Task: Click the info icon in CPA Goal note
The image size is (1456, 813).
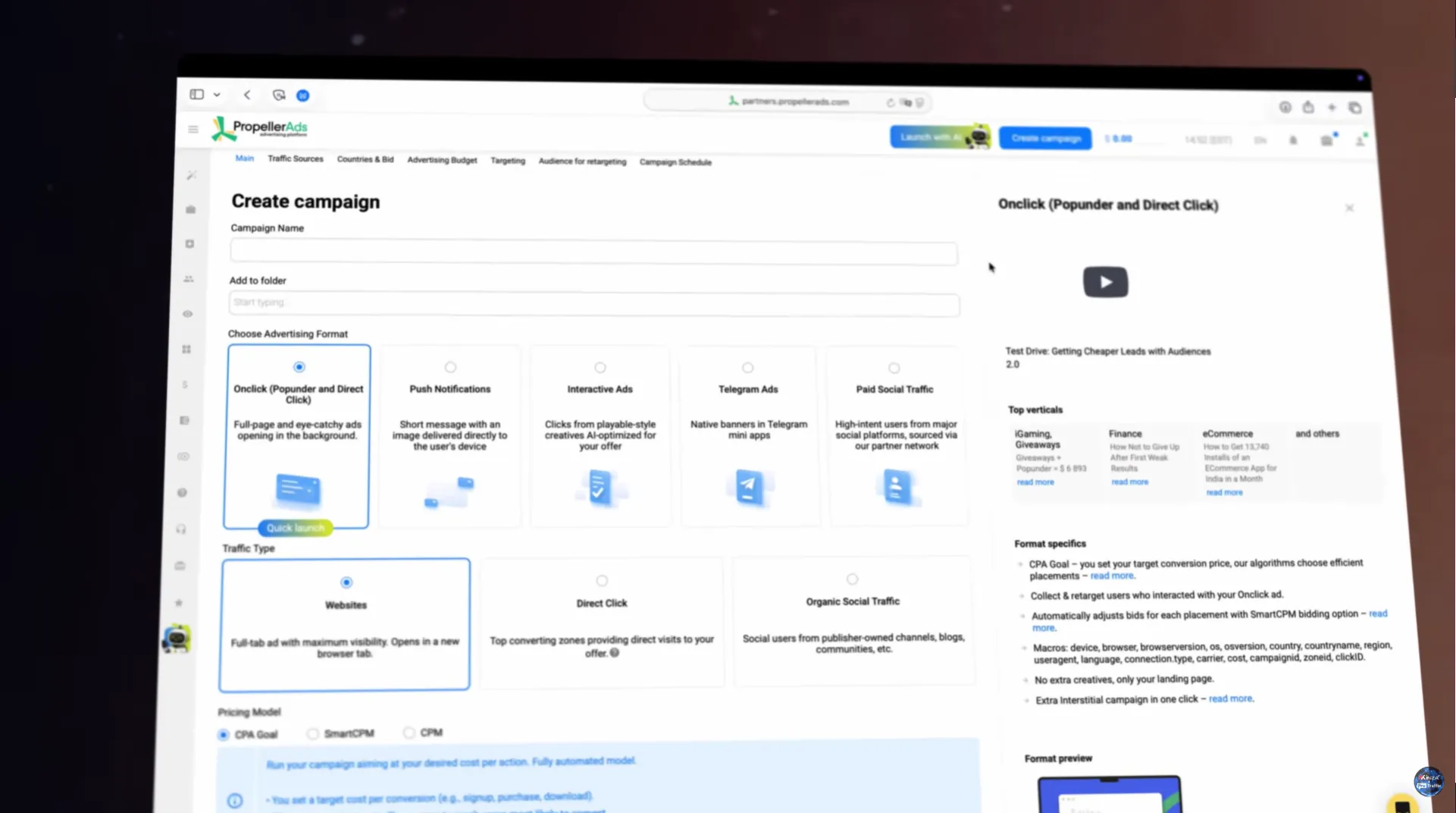Action: click(235, 801)
